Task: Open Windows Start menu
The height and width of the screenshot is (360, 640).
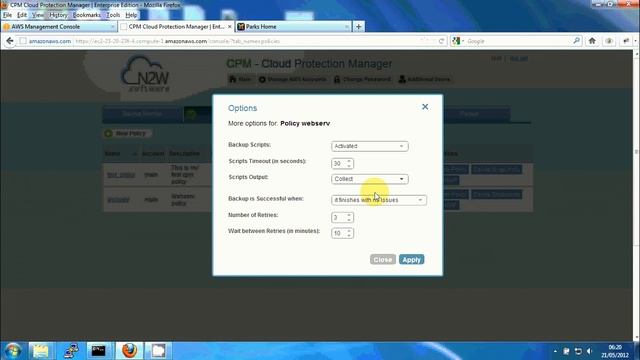Action: pyautogui.click(x=13, y=351)
